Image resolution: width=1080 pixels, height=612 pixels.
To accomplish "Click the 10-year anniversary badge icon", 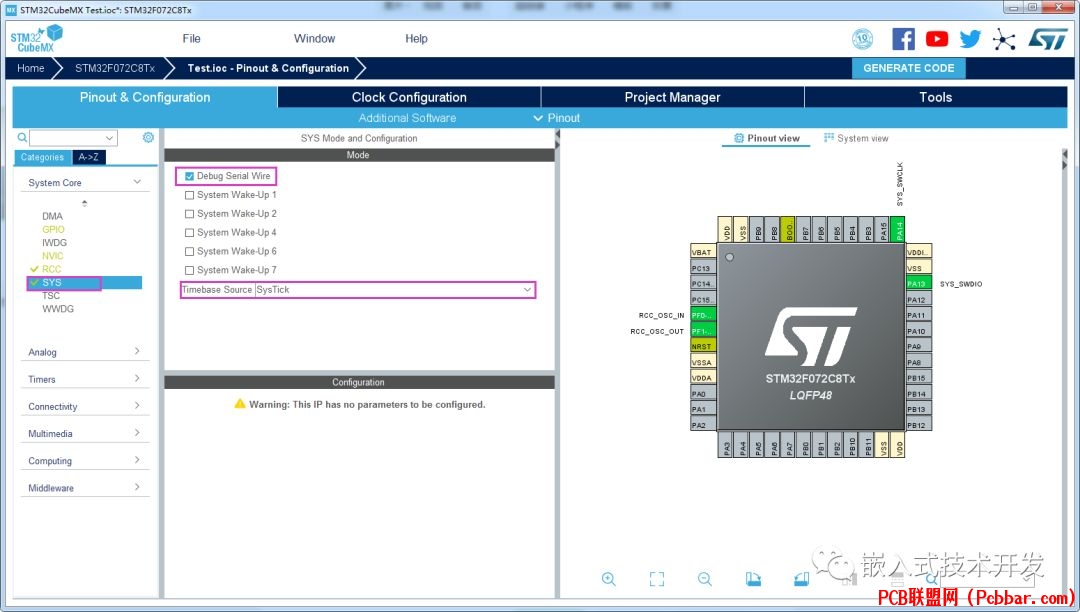I will point(862,39).
